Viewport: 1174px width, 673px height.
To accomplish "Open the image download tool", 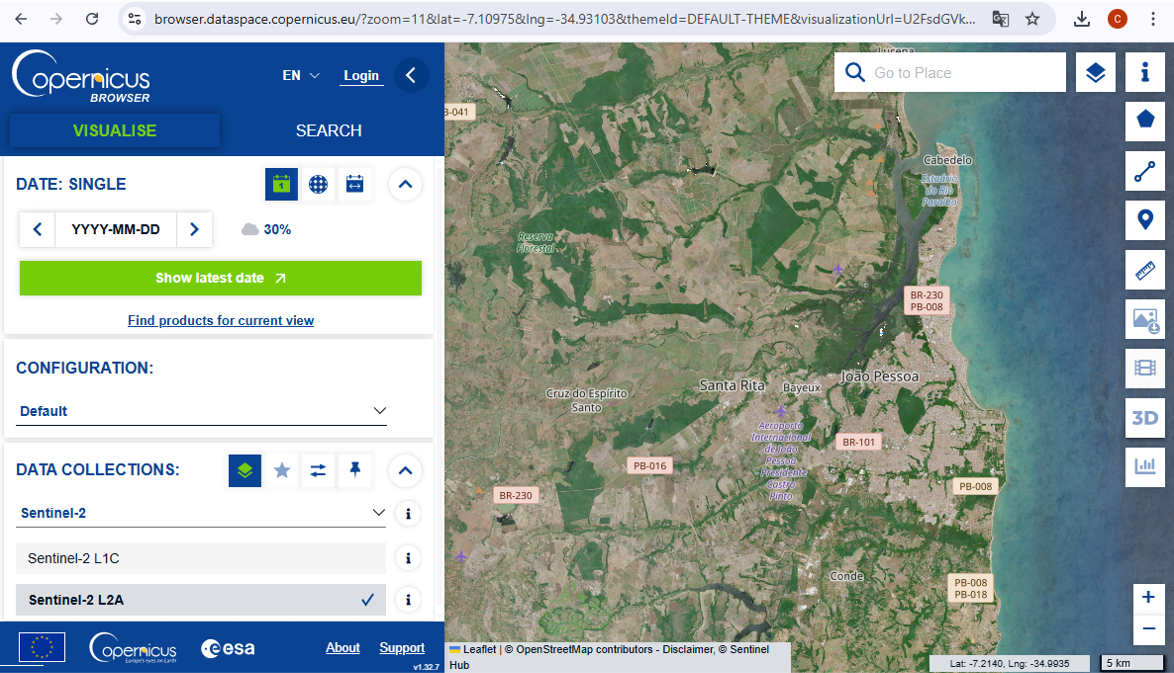I will 1145,320.
